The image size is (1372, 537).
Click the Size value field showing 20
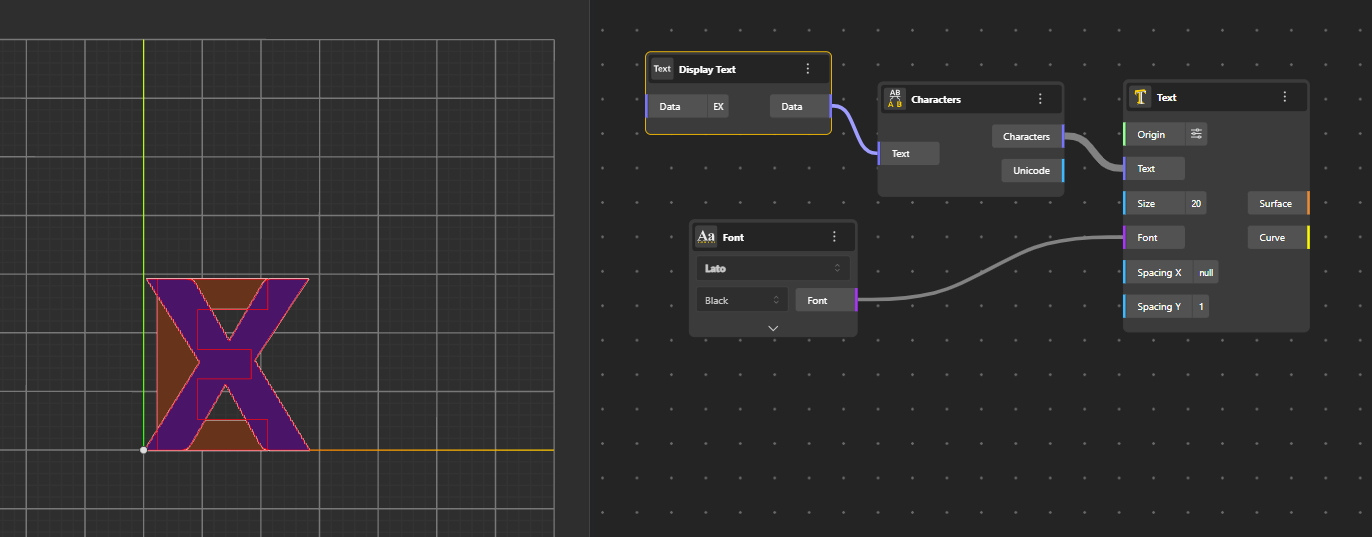(1196, 204)
